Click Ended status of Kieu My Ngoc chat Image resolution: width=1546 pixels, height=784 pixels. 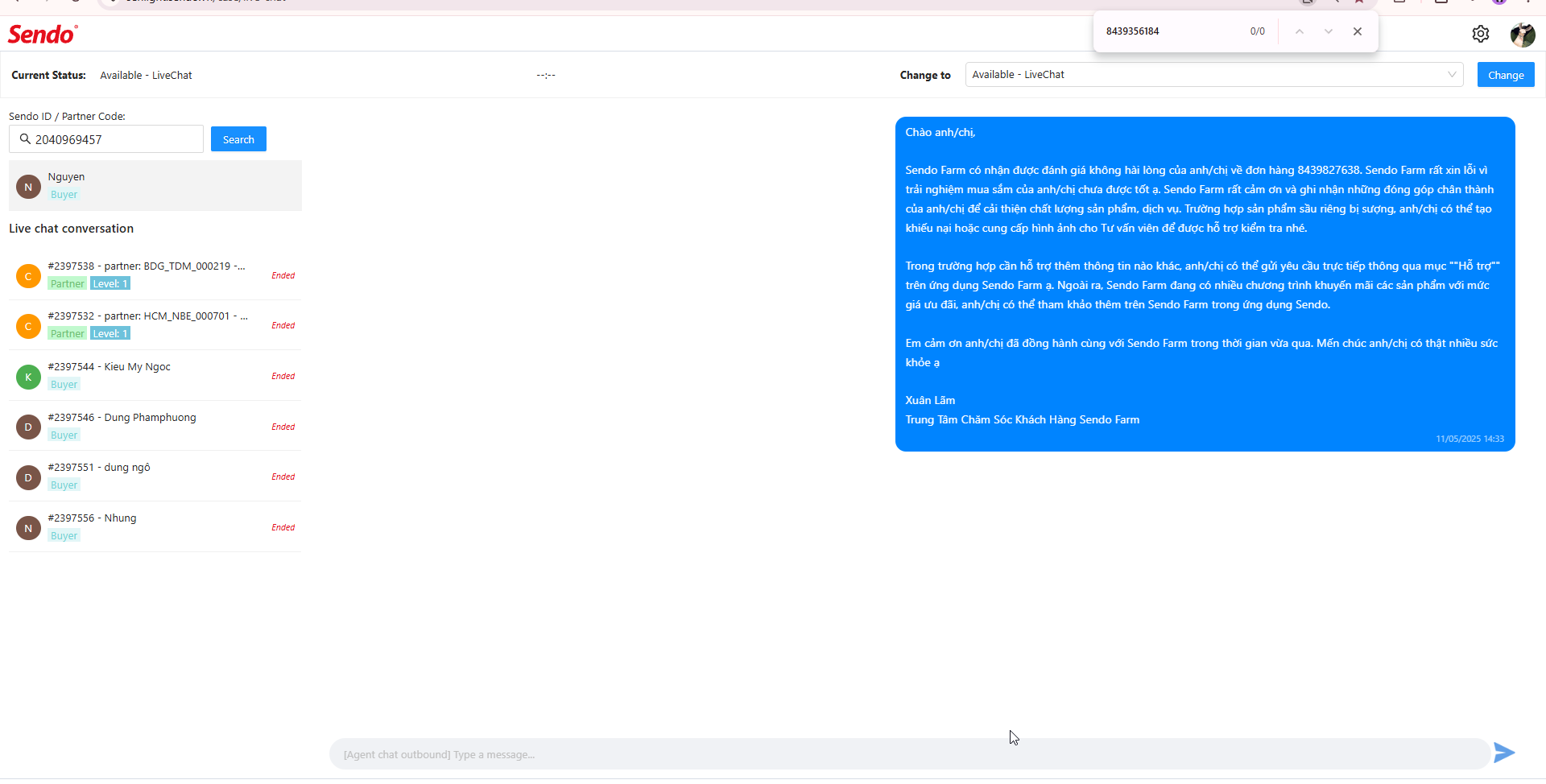(283, 376)
